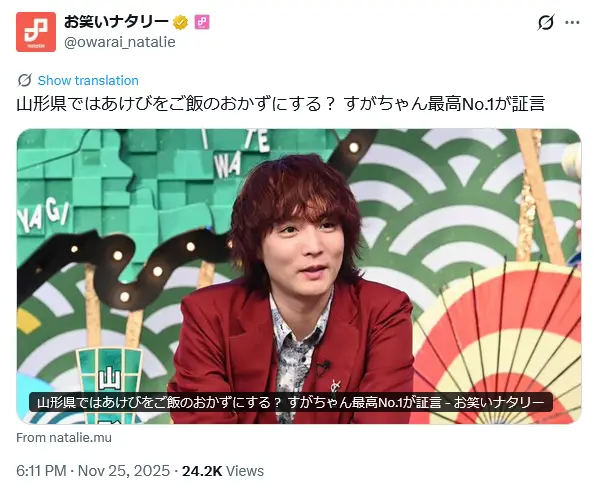Image resolution: width=598 pixels, height=492 pixels.
Task: Open Grok from the post's top-right icon
Action: click(546, 23)
